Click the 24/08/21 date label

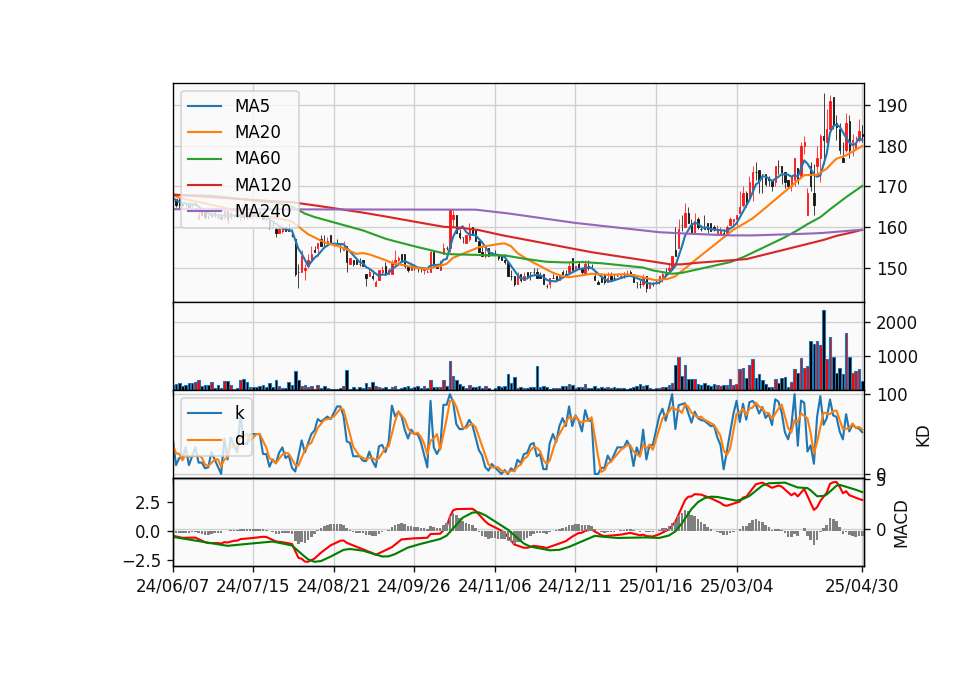tap(334, 586)
